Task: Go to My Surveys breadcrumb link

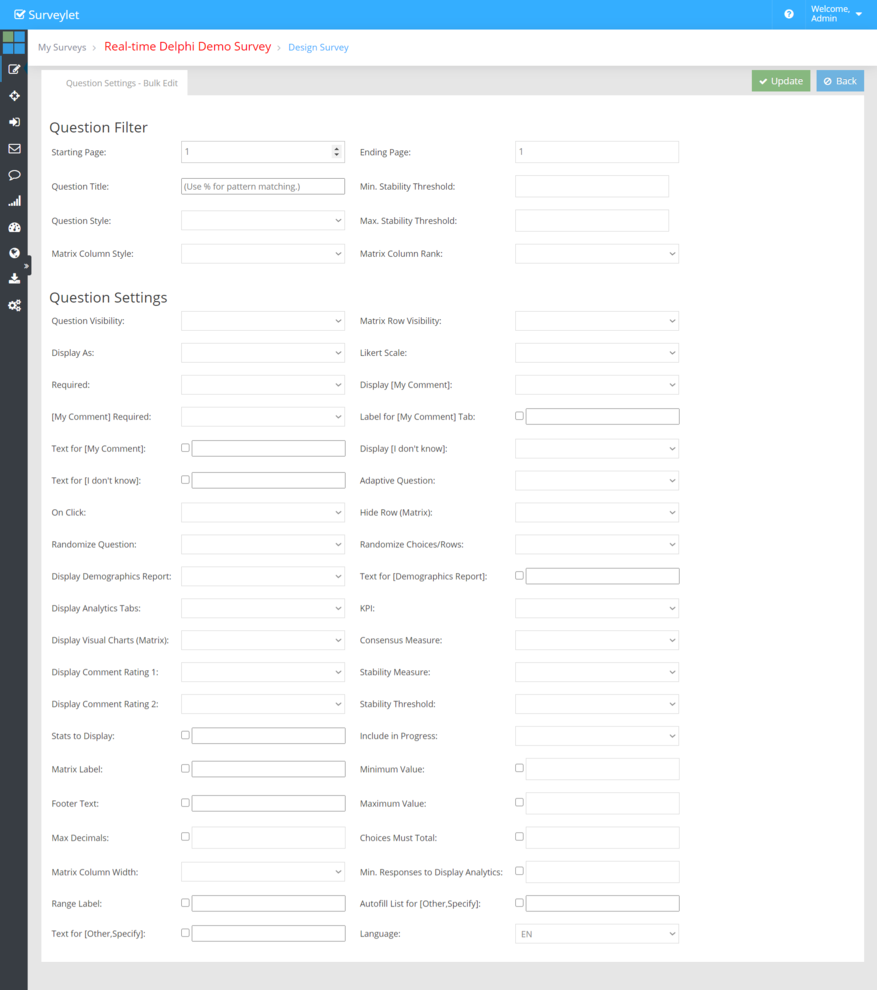Action: [62, 47]
